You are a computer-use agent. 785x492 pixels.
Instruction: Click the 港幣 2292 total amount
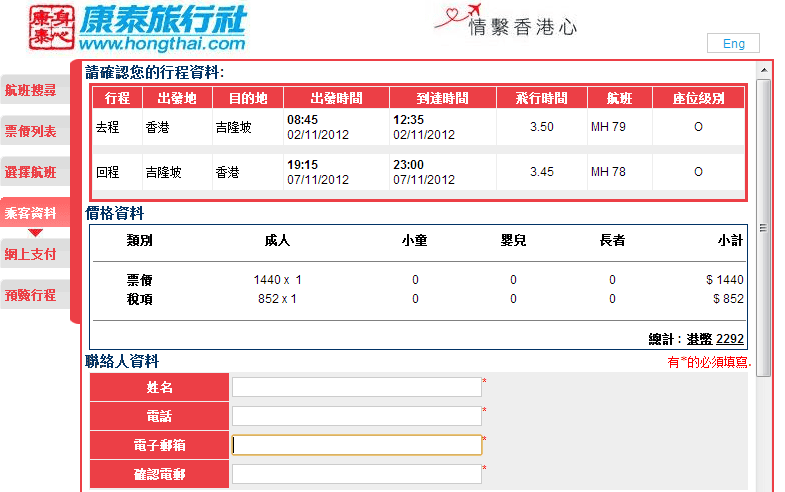715,340
